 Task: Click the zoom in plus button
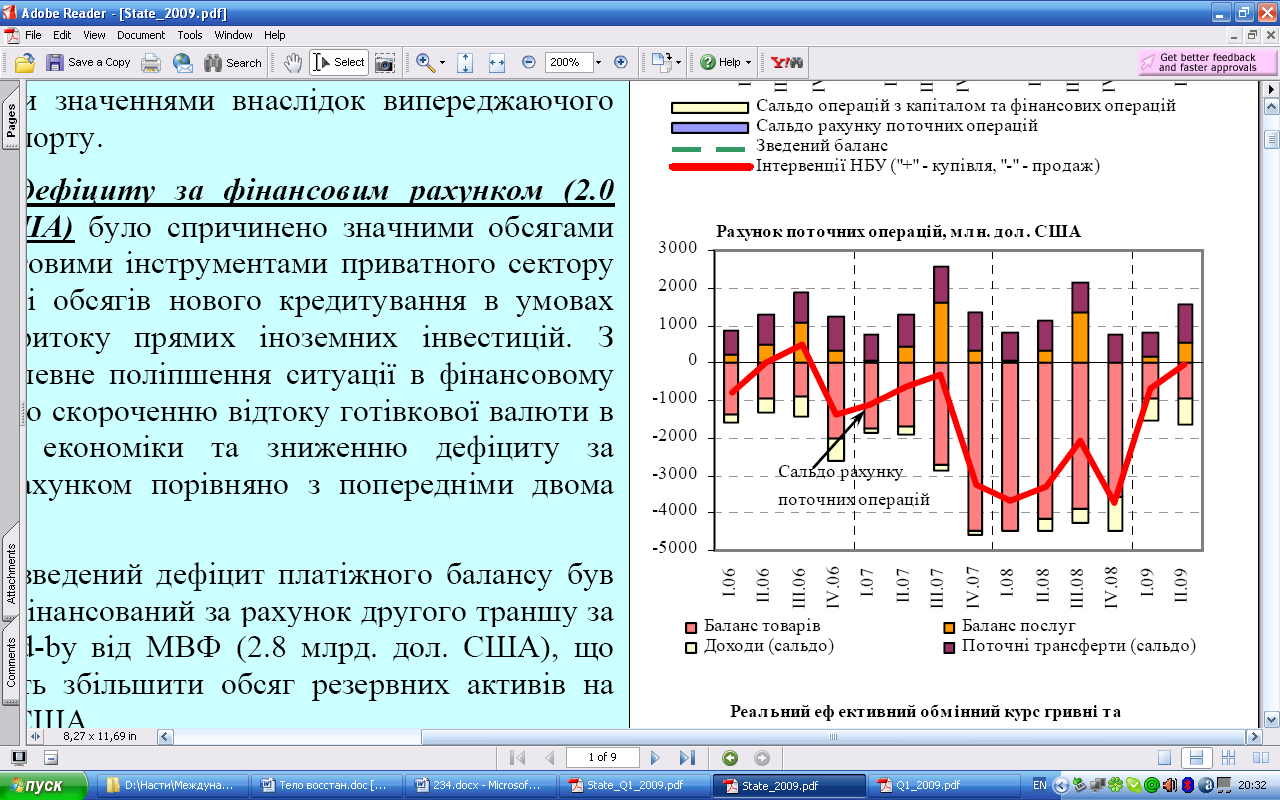620,62
